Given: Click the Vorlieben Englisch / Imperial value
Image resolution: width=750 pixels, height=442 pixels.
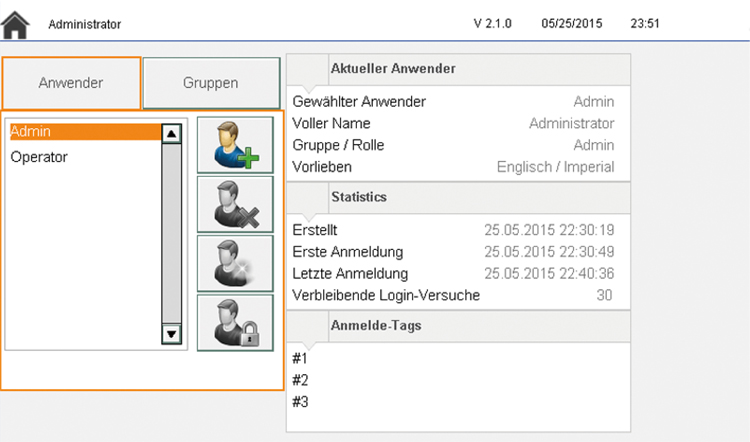Looking at the screenshot, I should pos(555,167).
